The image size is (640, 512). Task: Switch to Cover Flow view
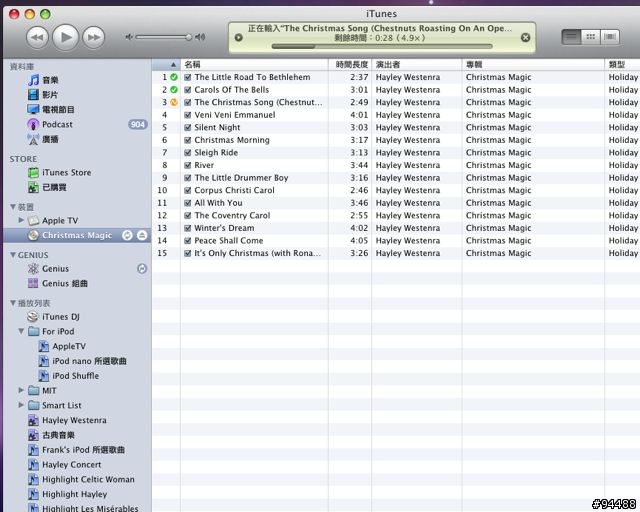point(609,37)
